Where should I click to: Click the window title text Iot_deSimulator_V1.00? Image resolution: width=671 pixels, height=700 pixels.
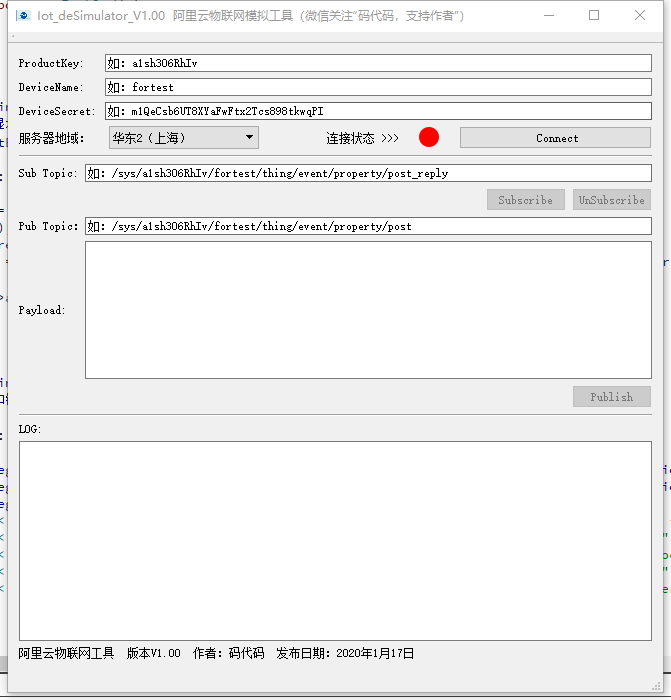point(101,16)
